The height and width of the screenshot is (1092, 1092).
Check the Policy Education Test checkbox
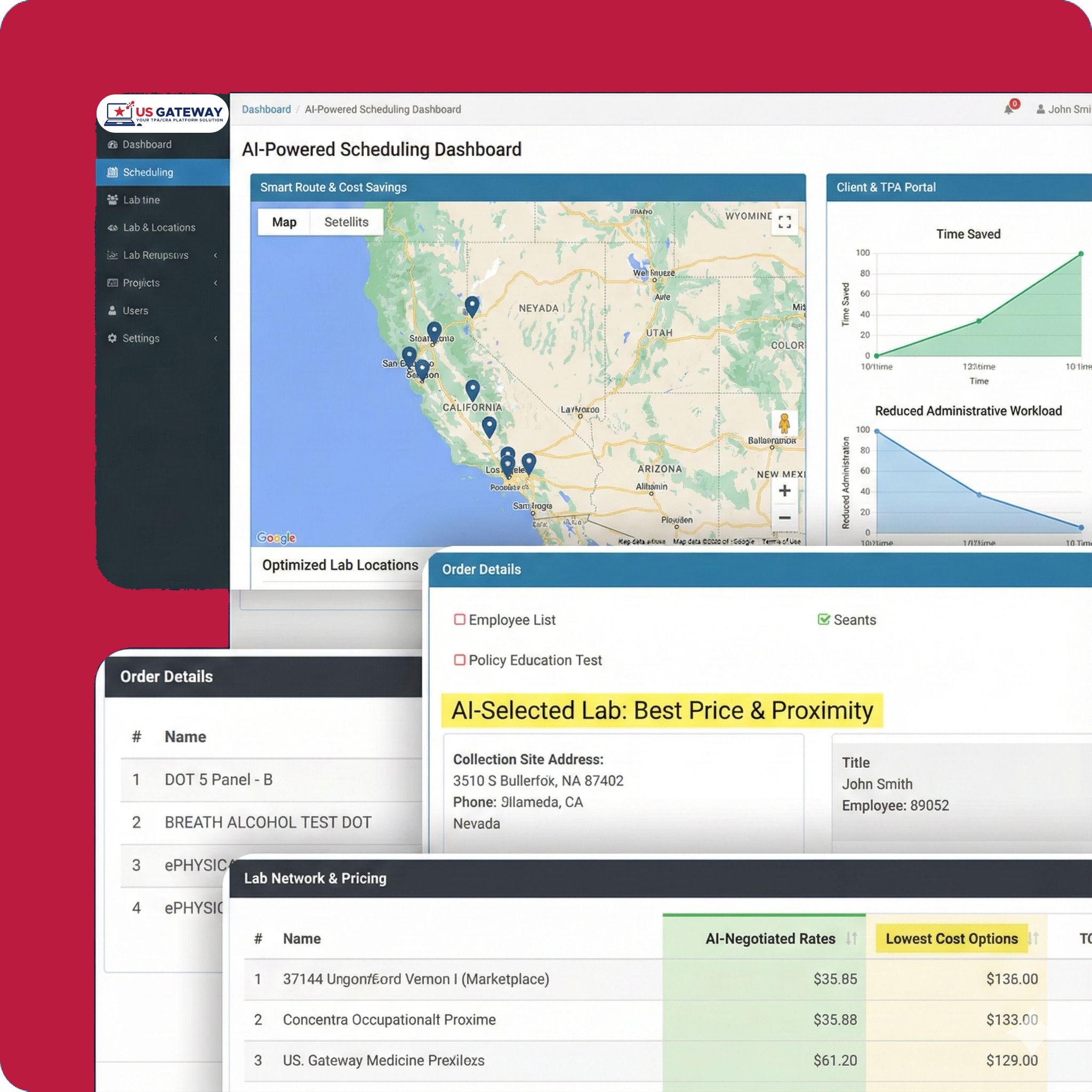coord(460,660)
